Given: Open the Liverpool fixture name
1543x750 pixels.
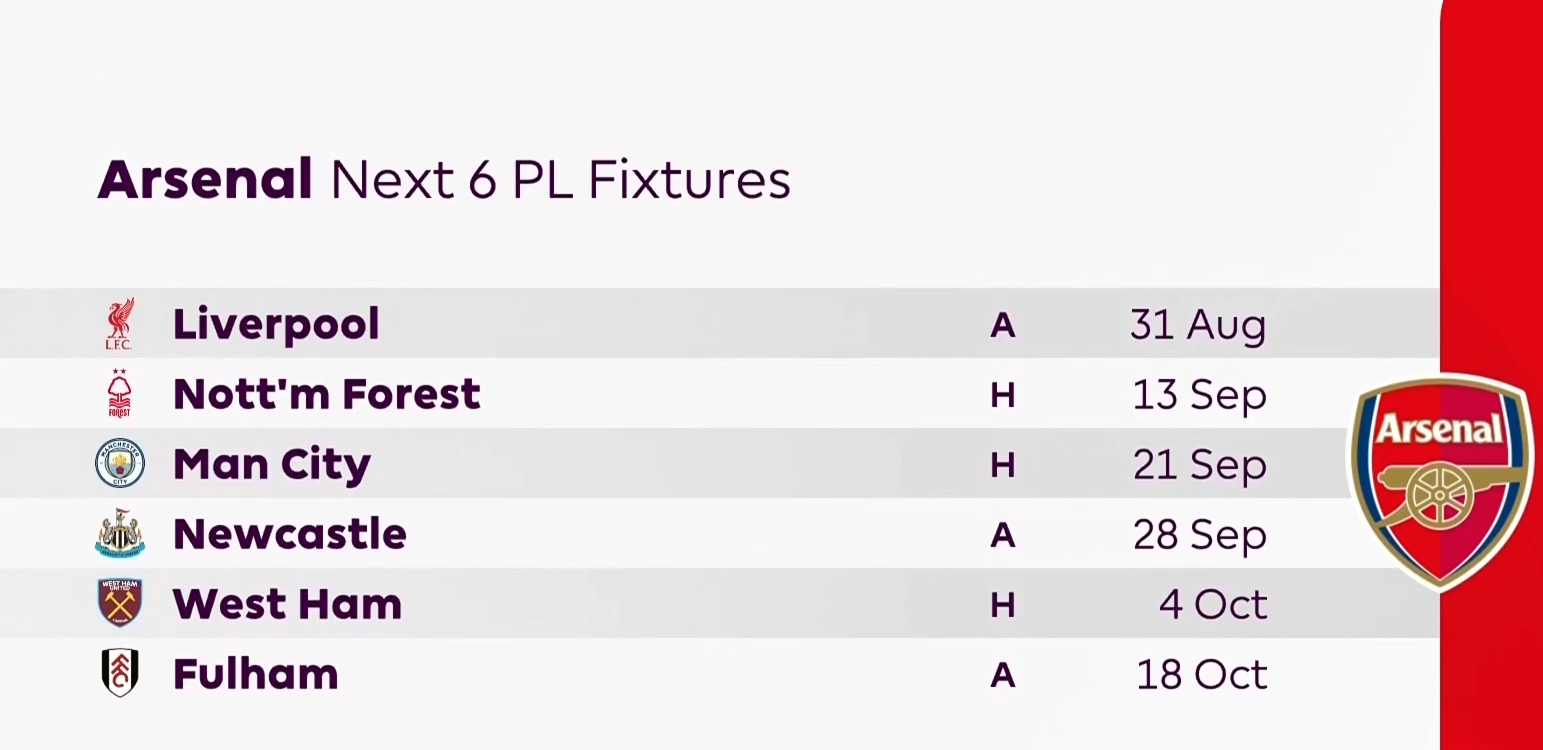Looking at the screenshot, I should click(276, 324).
